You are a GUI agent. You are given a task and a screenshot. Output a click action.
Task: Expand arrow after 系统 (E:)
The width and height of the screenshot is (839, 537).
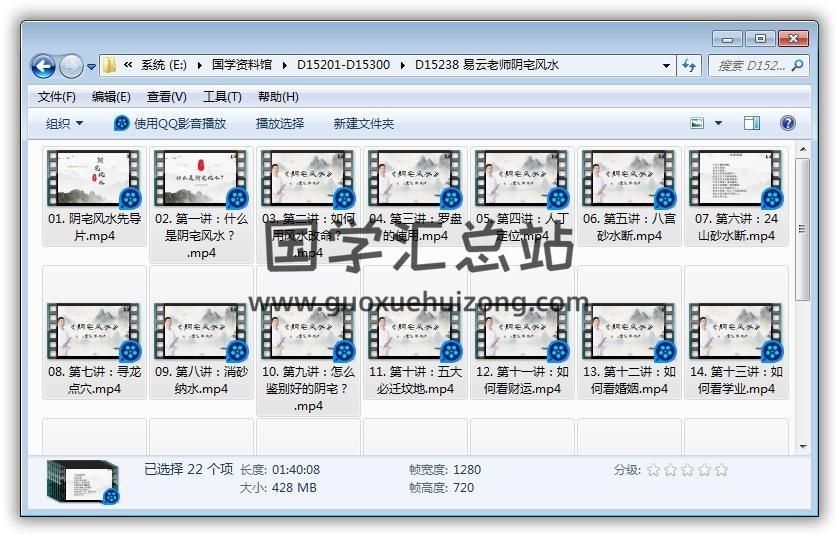coord(200,65)
